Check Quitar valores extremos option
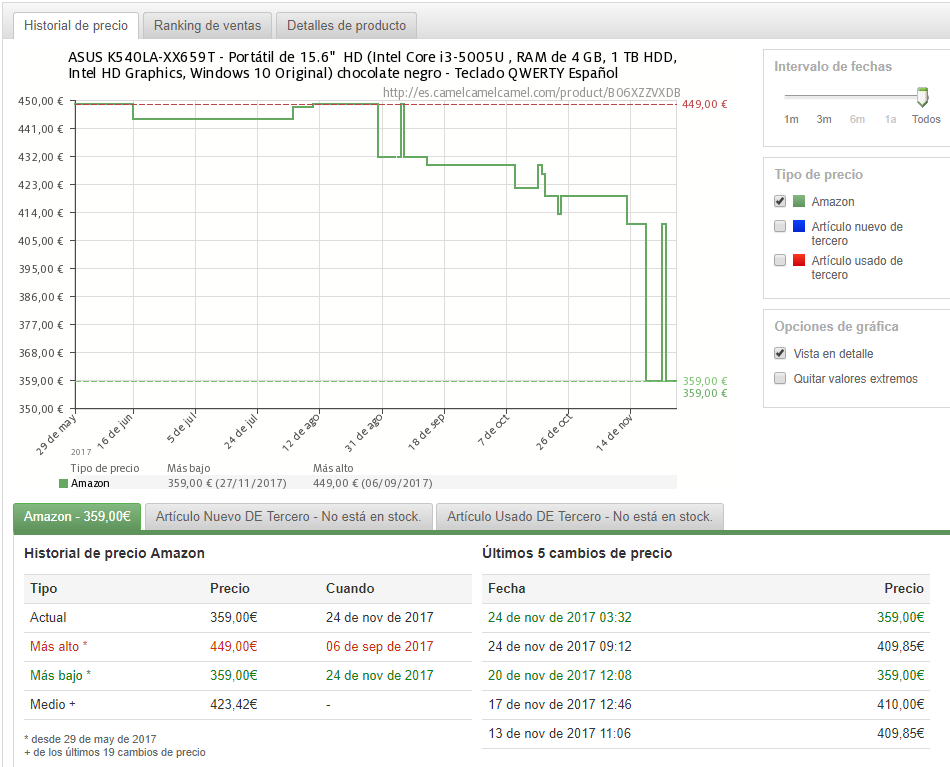 780,378
